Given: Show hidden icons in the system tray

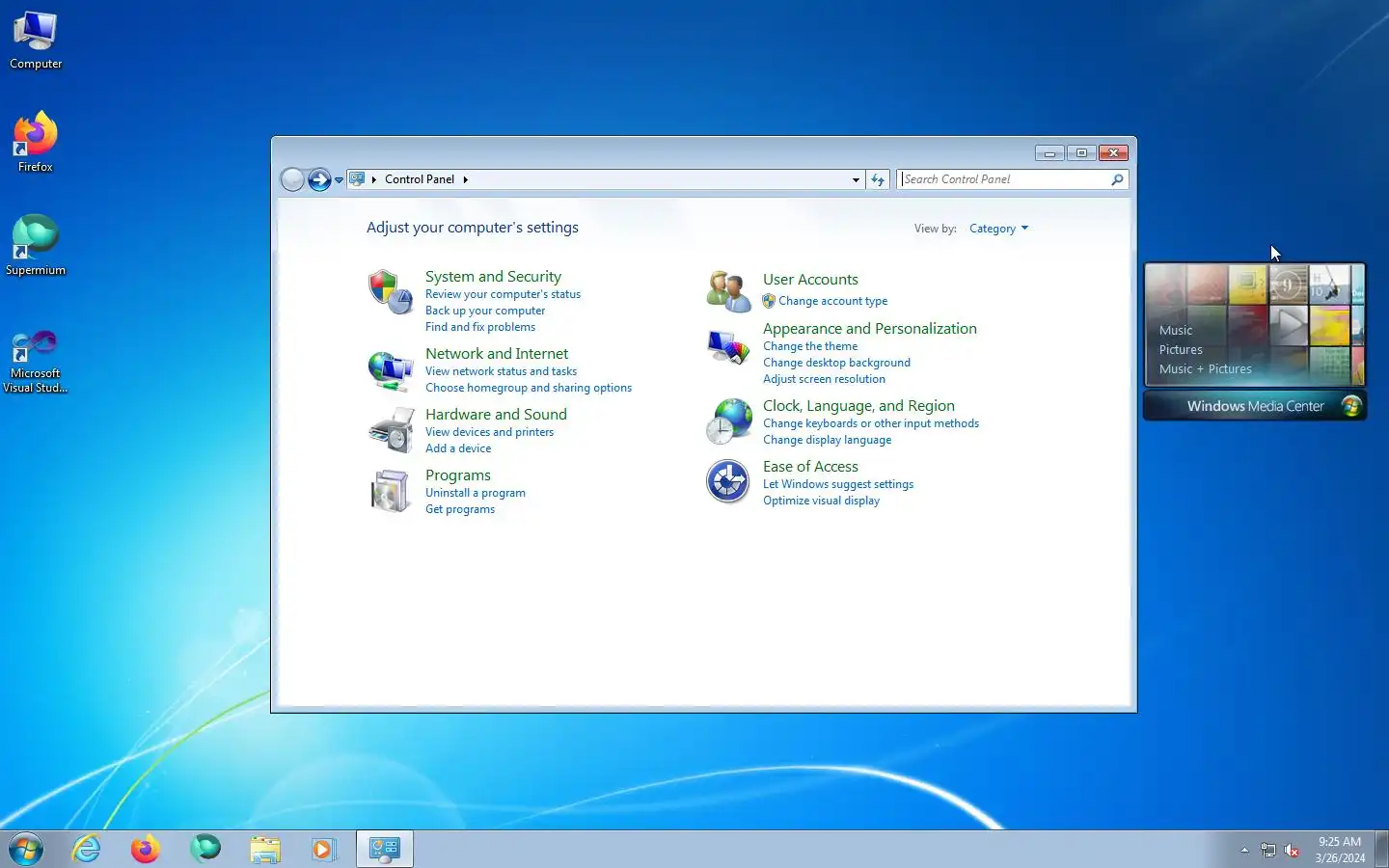Looking at the screenshot, I should (x=1244, y=850).
